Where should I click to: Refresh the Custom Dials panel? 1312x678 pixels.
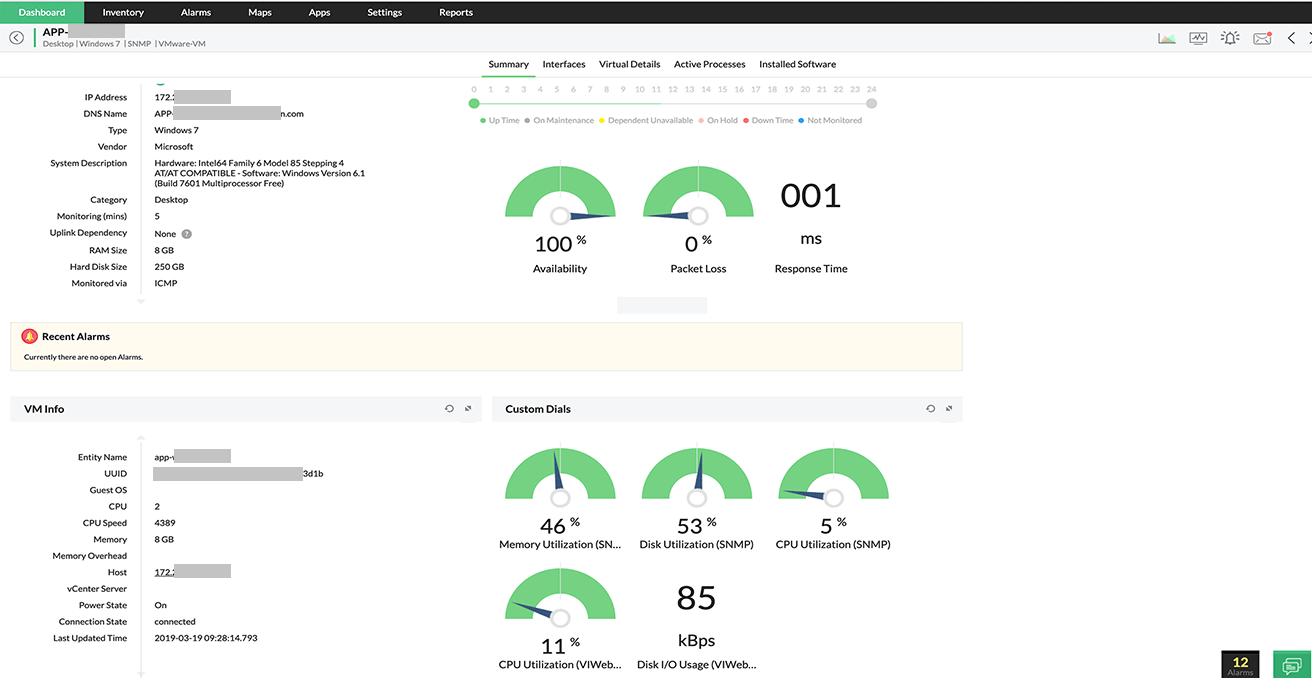point(931,408)
